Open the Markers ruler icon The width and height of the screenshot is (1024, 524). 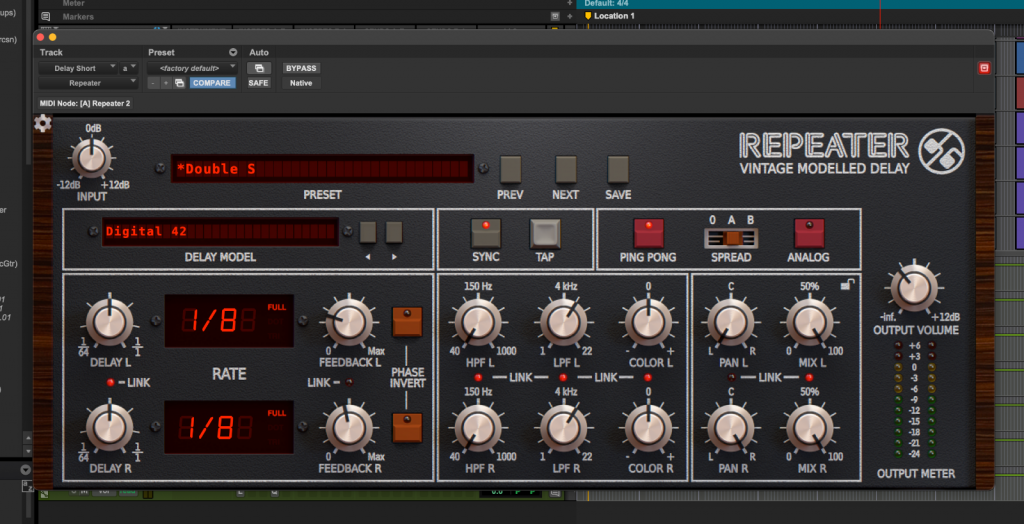45,16
